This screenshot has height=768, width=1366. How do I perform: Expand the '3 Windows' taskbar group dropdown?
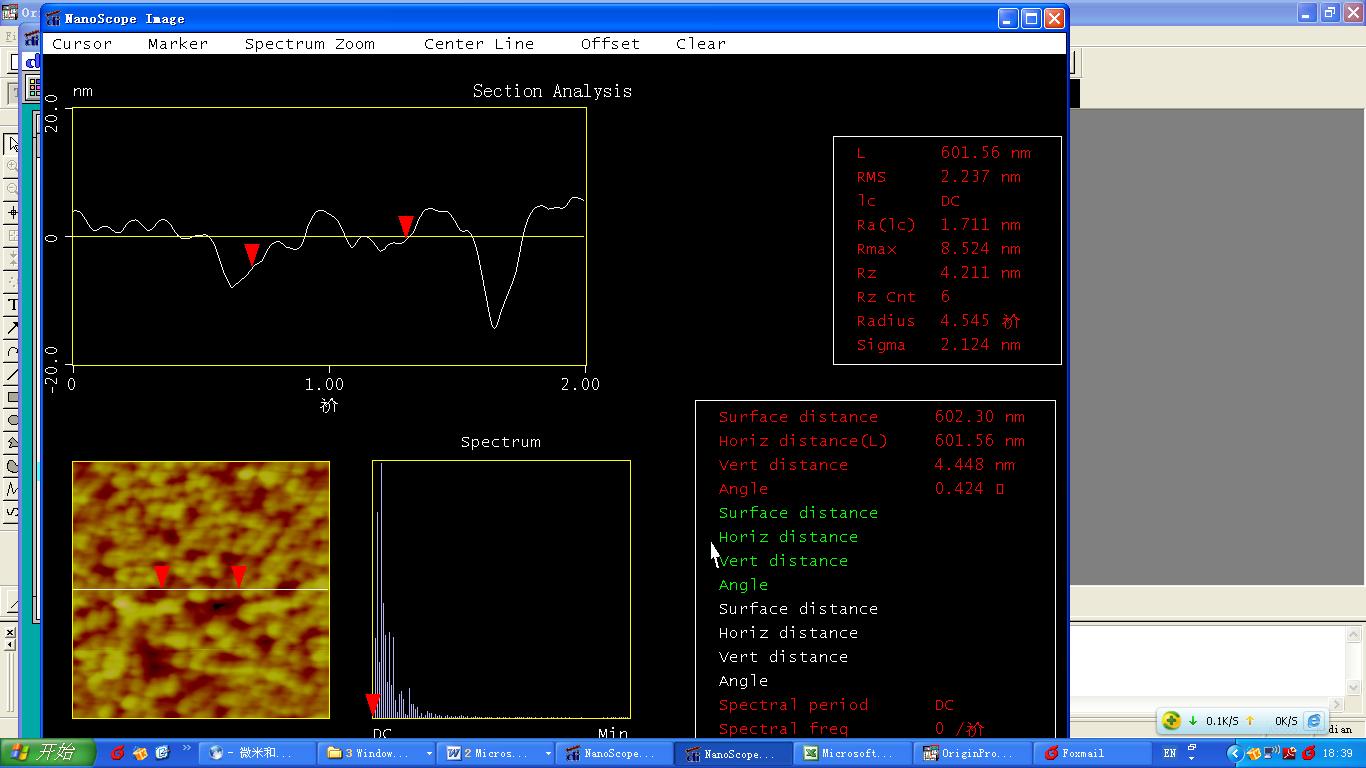coord(429,753)
